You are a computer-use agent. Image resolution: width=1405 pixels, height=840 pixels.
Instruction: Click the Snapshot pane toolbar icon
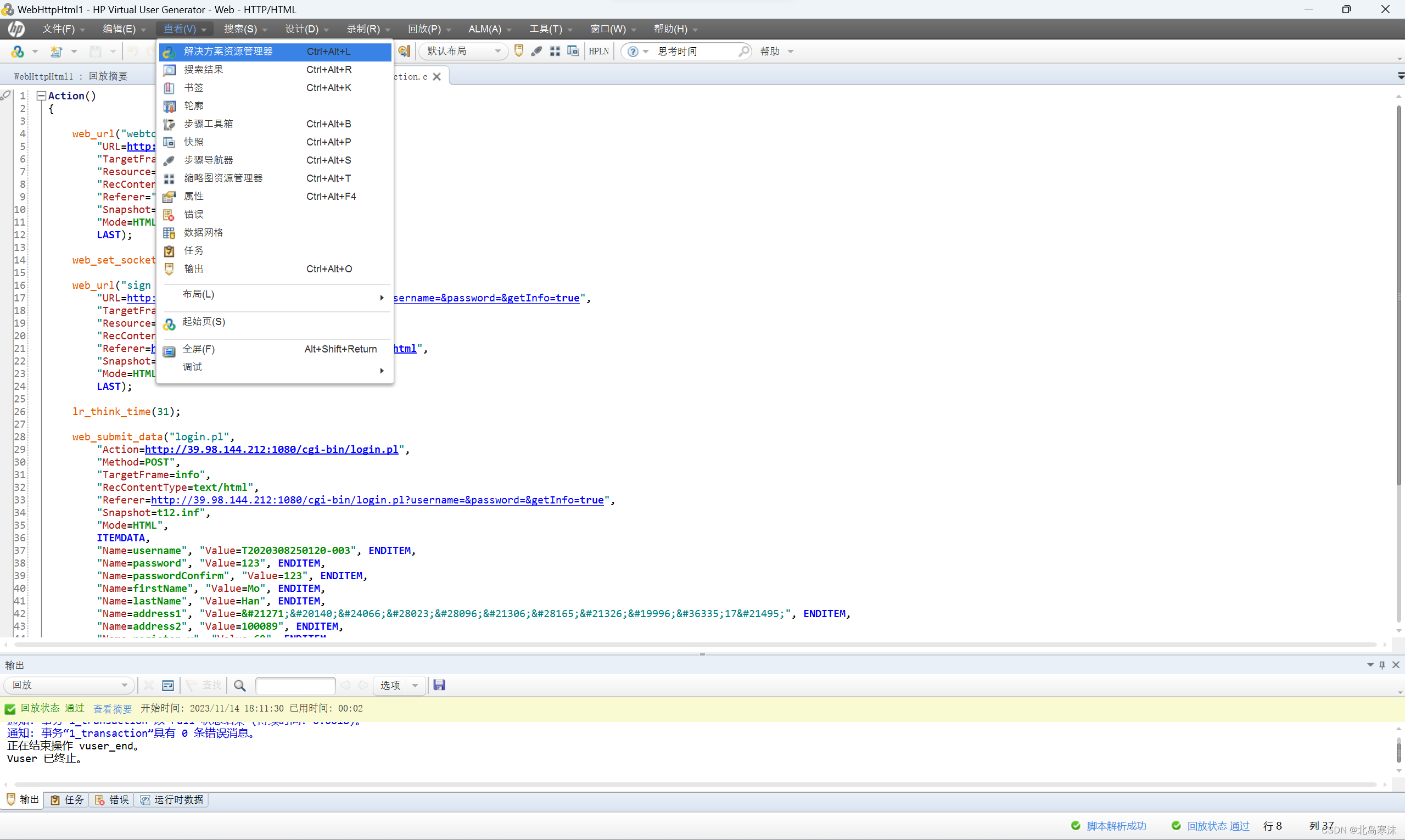pyautogui.click(x=573, y=52)
